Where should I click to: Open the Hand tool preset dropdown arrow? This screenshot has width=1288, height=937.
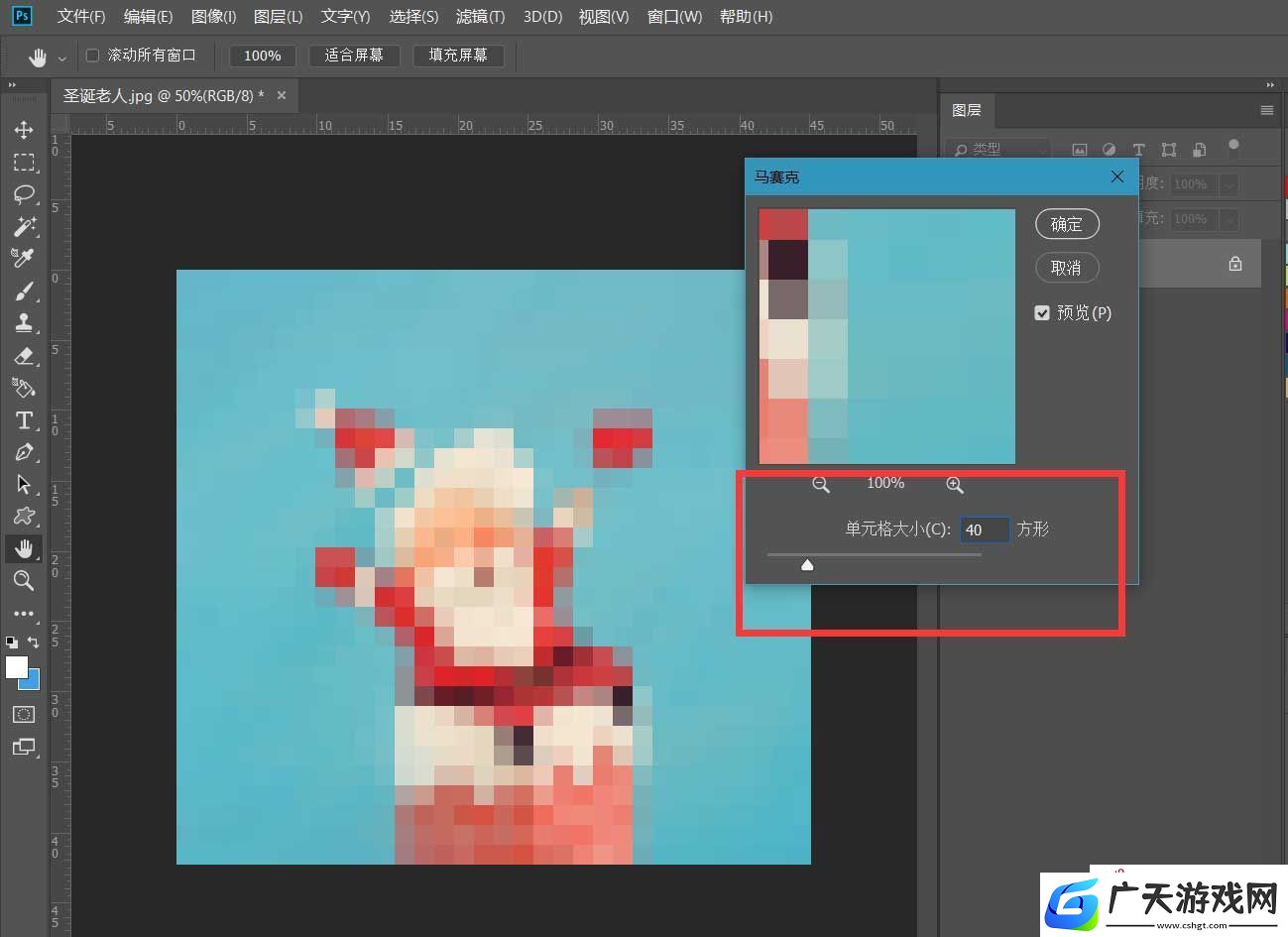pyautogui.click(x=62, y=59)
